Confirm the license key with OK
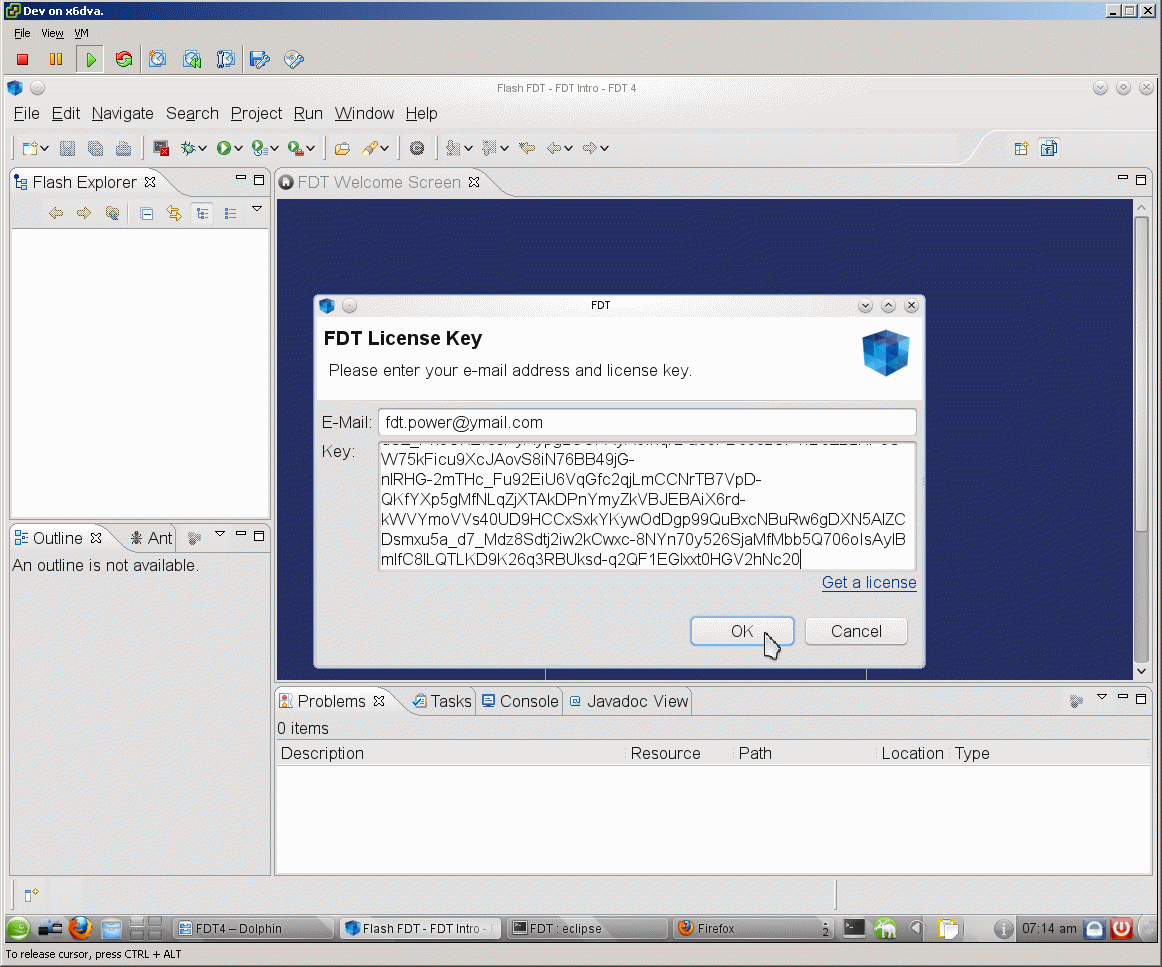 tap(742, 631)
